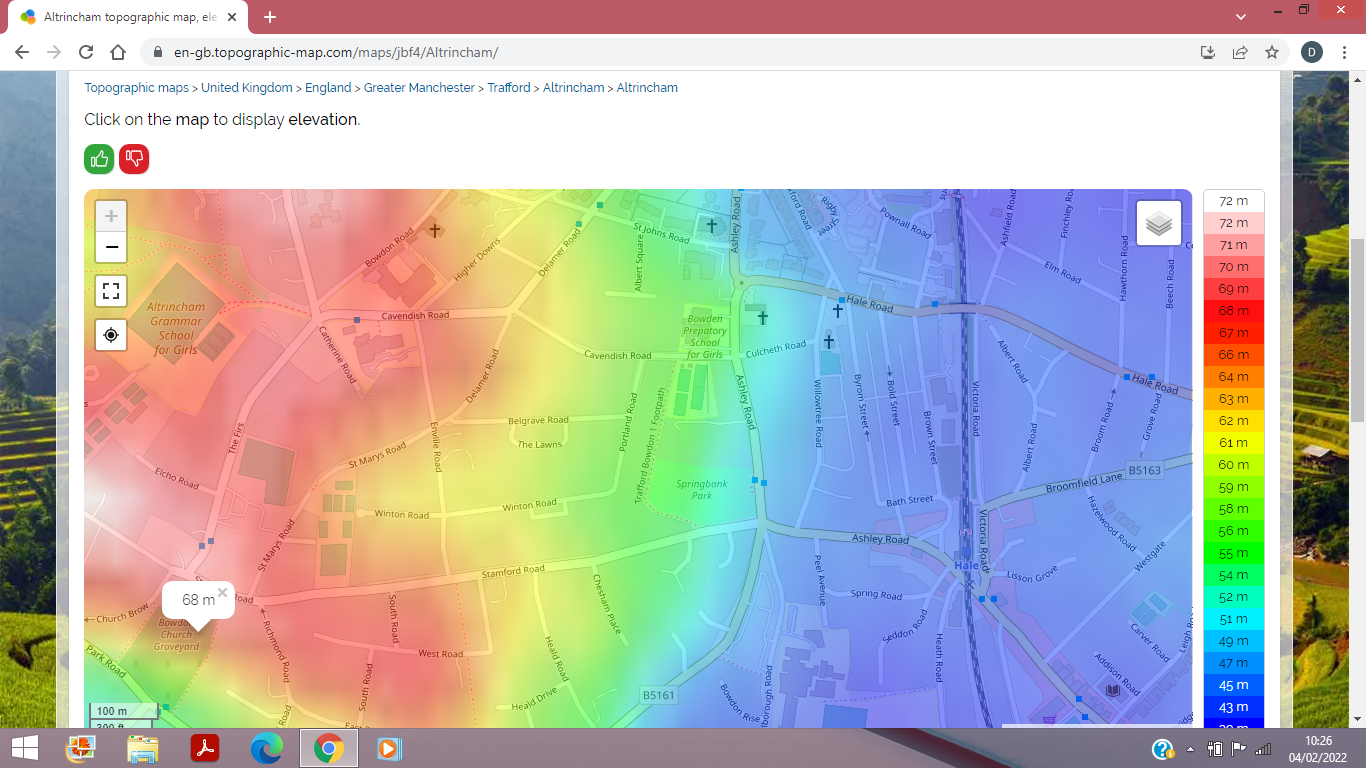Click the browser forward arrow
The image size is (1366, 768).
(x=54, y=52)
